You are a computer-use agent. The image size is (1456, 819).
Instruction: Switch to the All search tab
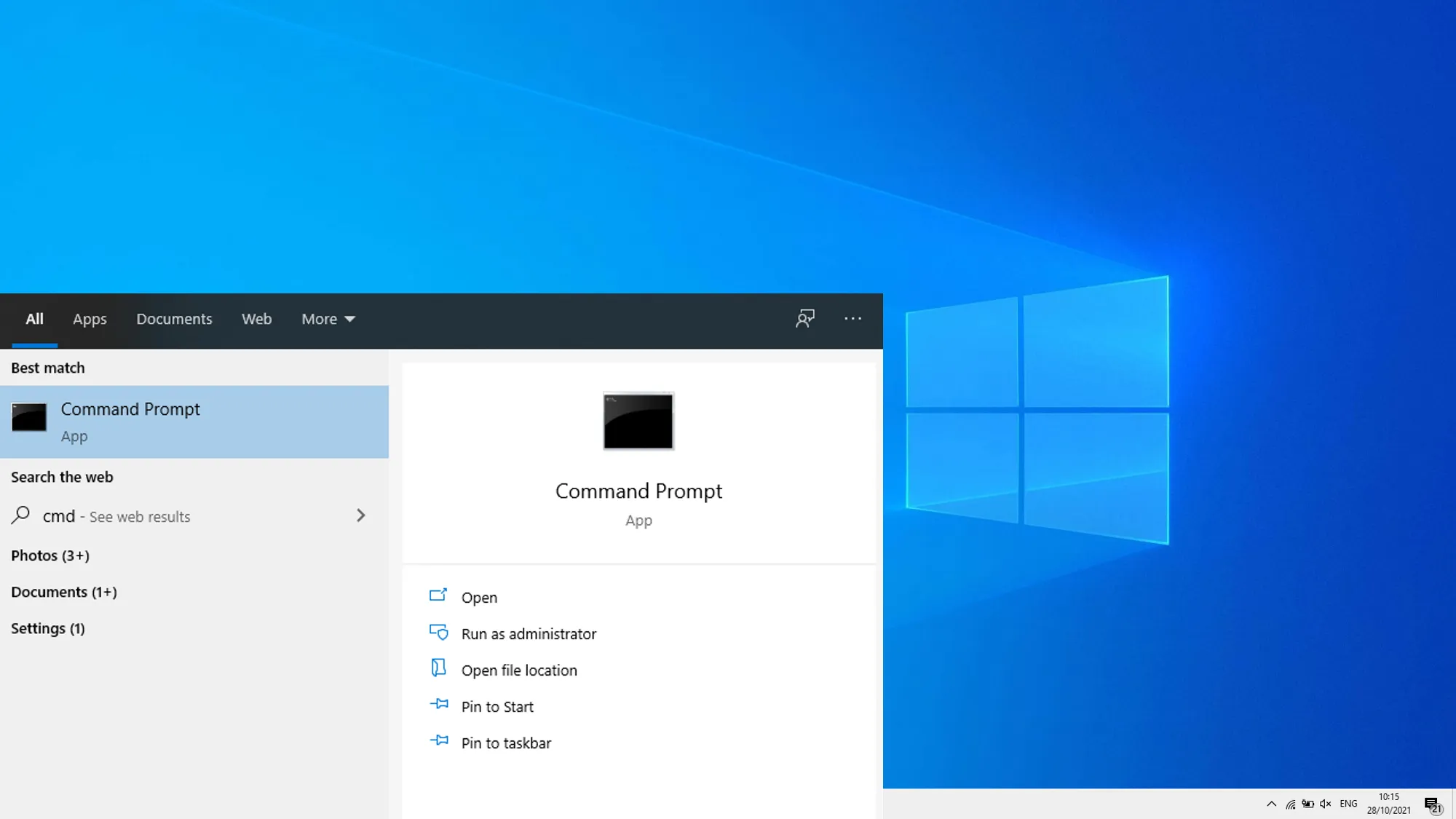(34, 319)
